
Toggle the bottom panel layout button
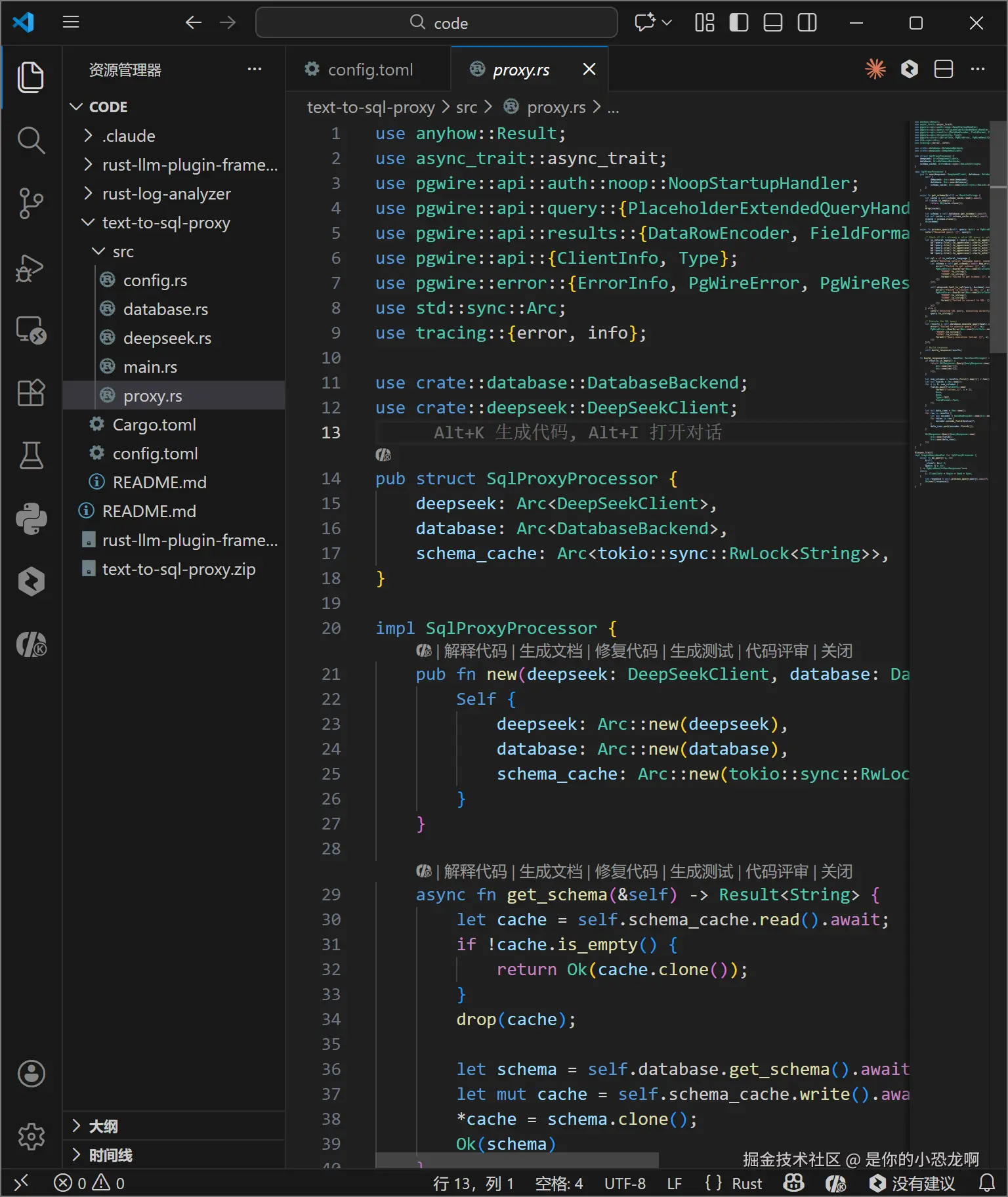pyautogui.click(x=773, y=23)
